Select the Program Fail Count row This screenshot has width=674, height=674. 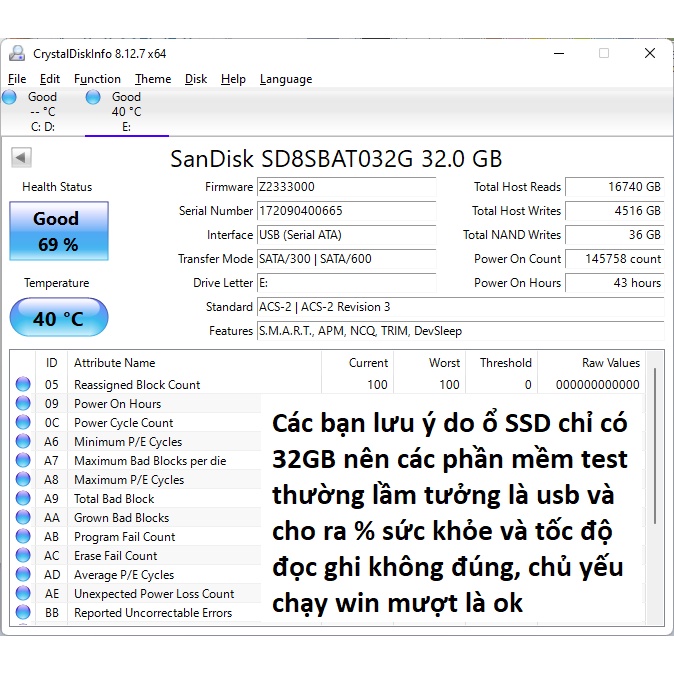click(124, 537)
